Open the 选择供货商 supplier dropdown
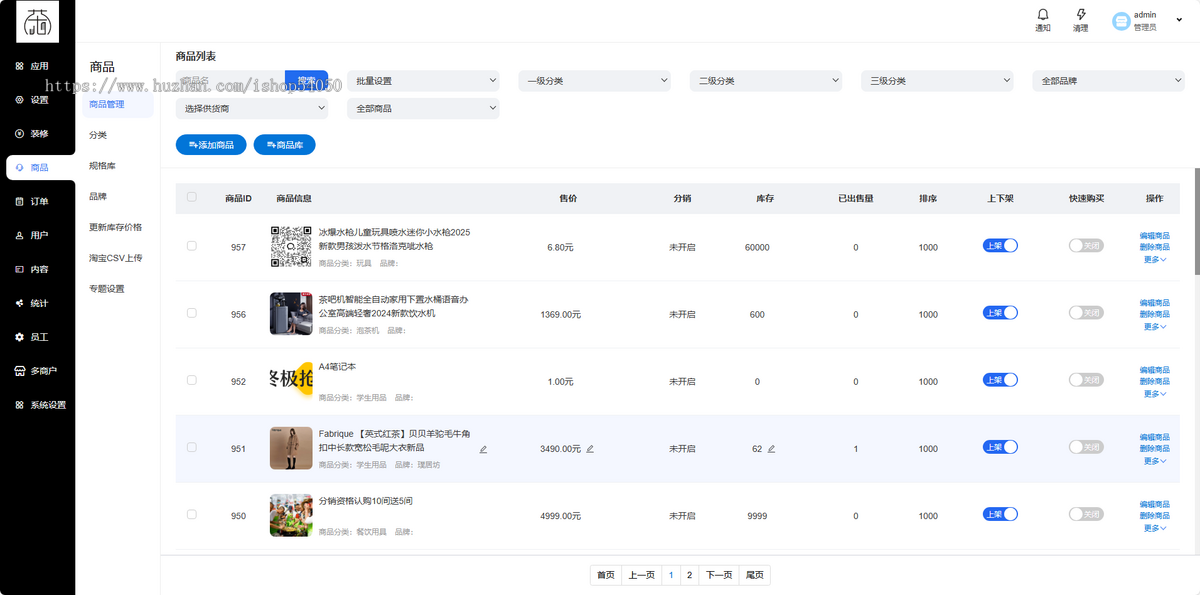The height and width of the screenshot is (595, 1200). (251, 107)
